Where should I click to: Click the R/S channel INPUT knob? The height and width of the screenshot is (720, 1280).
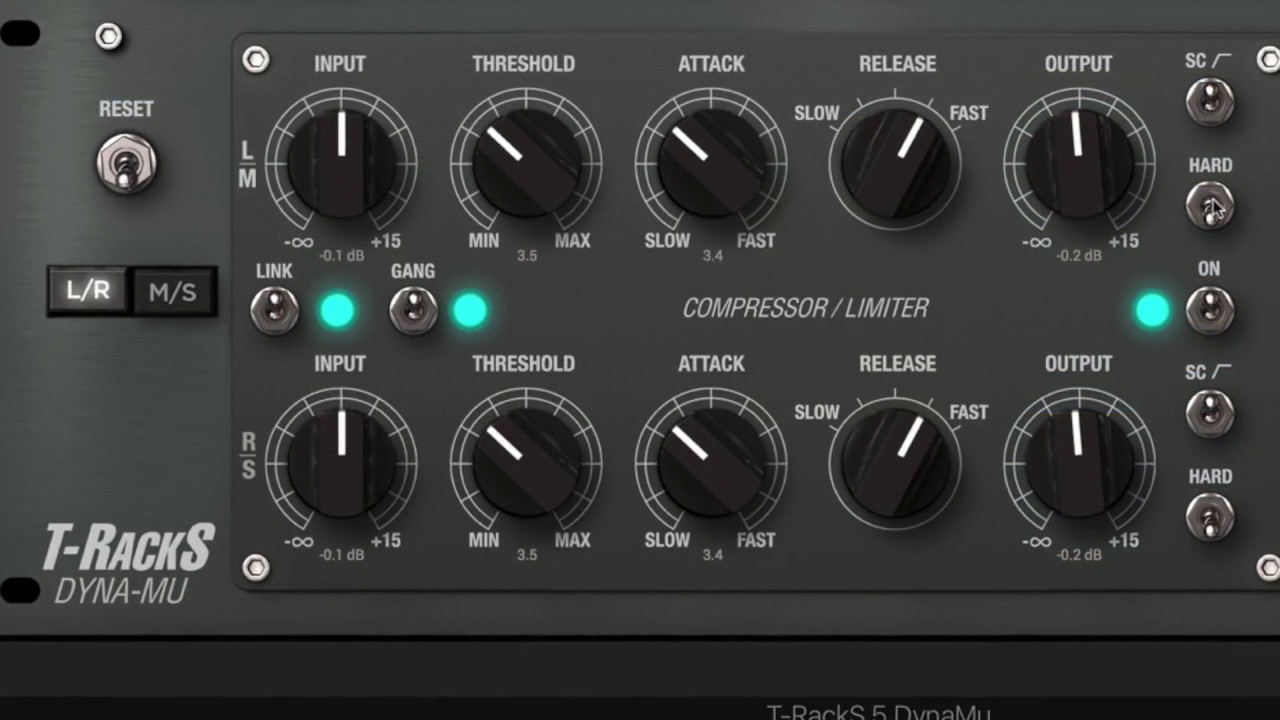pyautogui.click(x=341, y=462)
